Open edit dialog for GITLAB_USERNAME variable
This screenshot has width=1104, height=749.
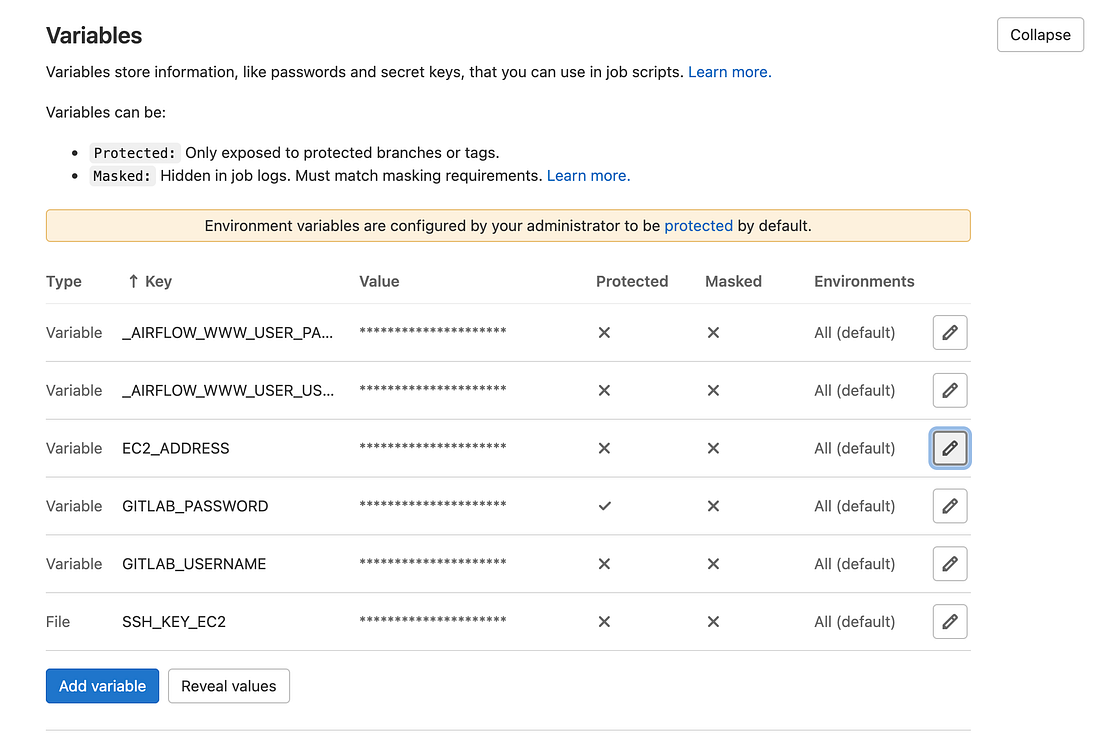[949, 563]
